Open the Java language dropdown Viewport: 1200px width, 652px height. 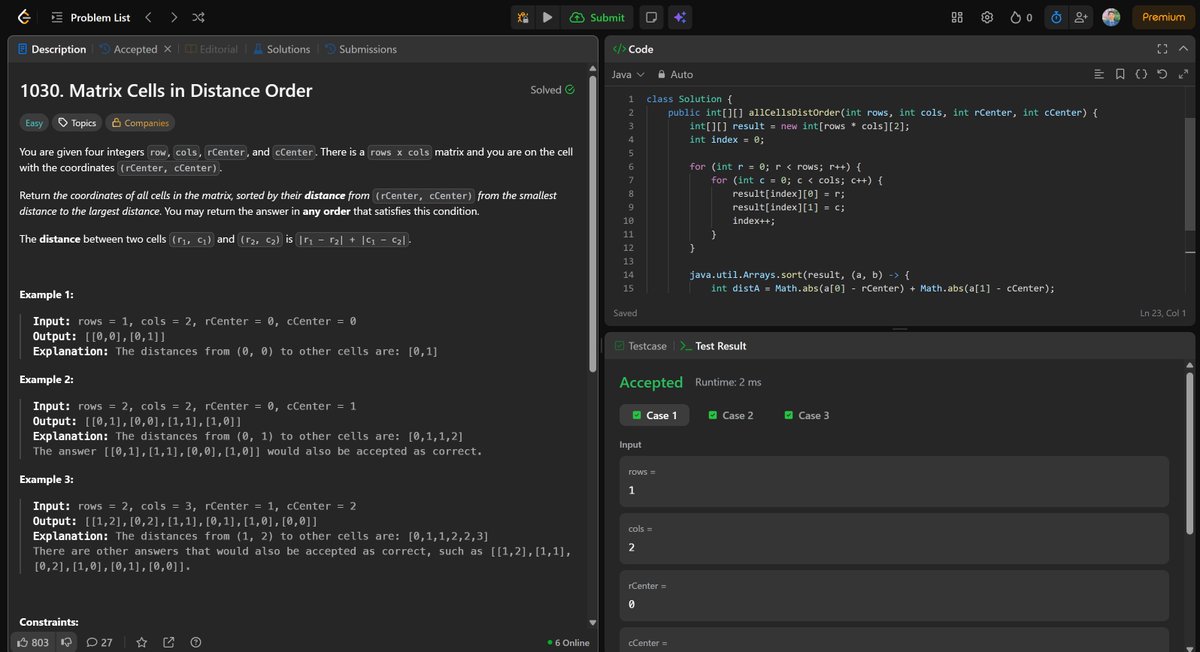[627, 74]
